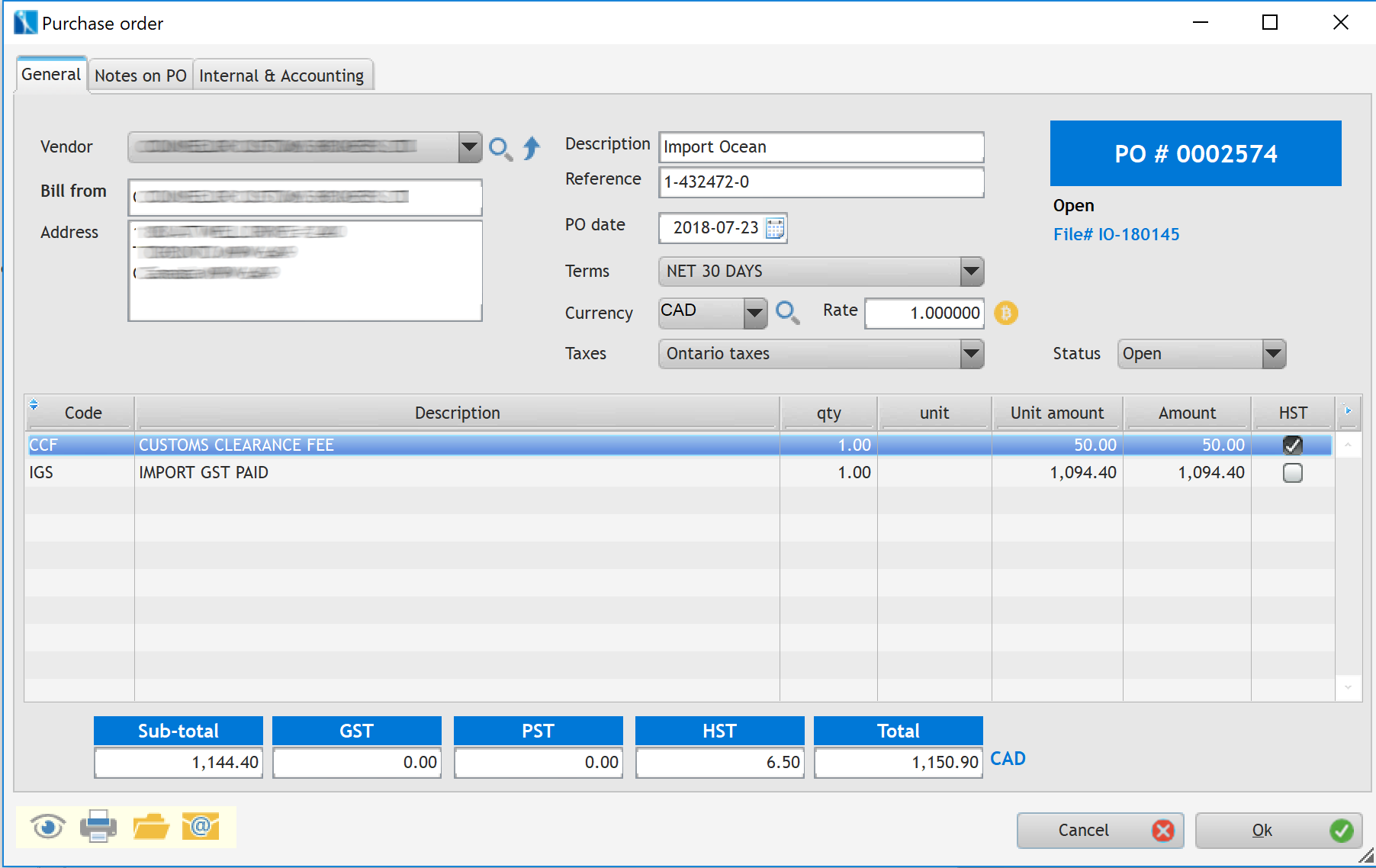Open the Terms NET 30 DAYS dropdown
This screenshot has height=868, width=1376.
971,271
